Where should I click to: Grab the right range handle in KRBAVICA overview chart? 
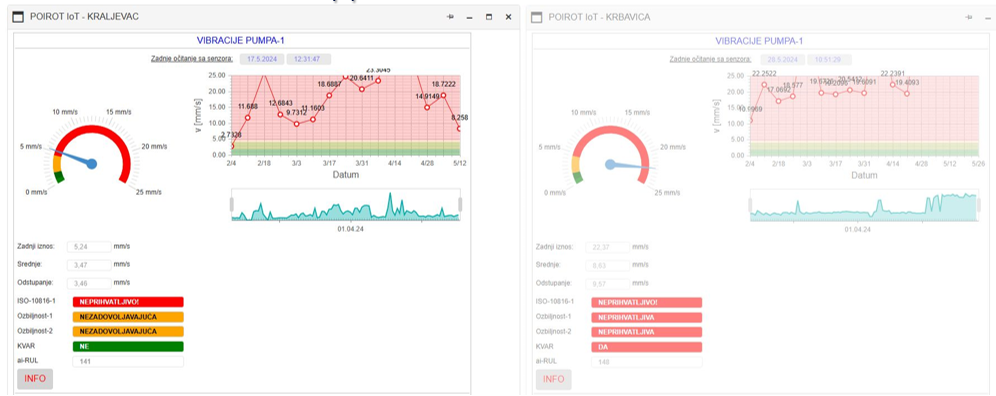click(x=978, y=205)
